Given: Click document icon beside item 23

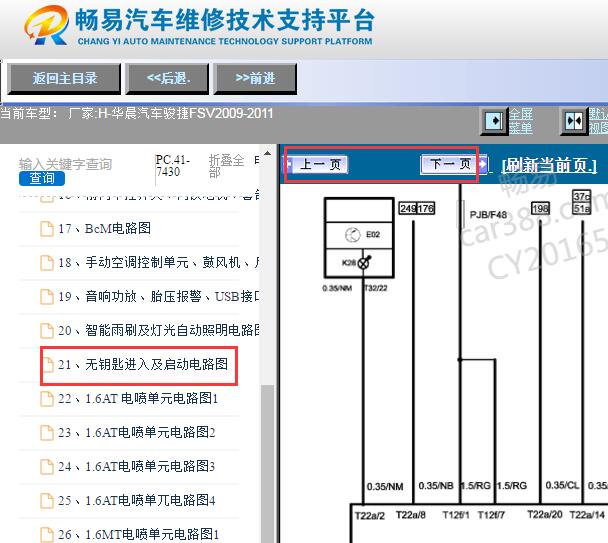Looking at the screenshot, I should [47, 432].
